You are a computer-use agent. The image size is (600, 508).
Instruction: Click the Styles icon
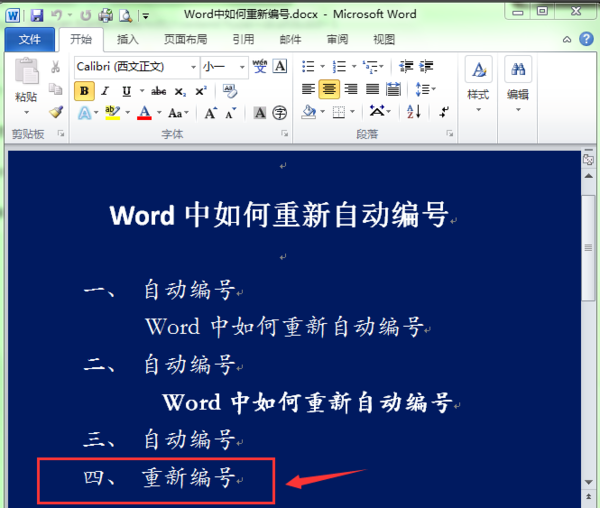click(x=479, y=69)
